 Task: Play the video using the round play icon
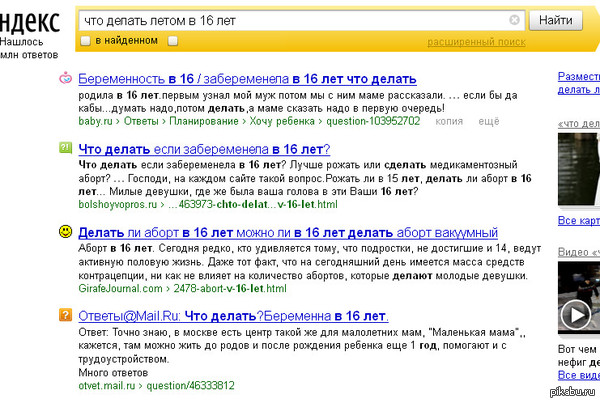[x=577, y=315]
